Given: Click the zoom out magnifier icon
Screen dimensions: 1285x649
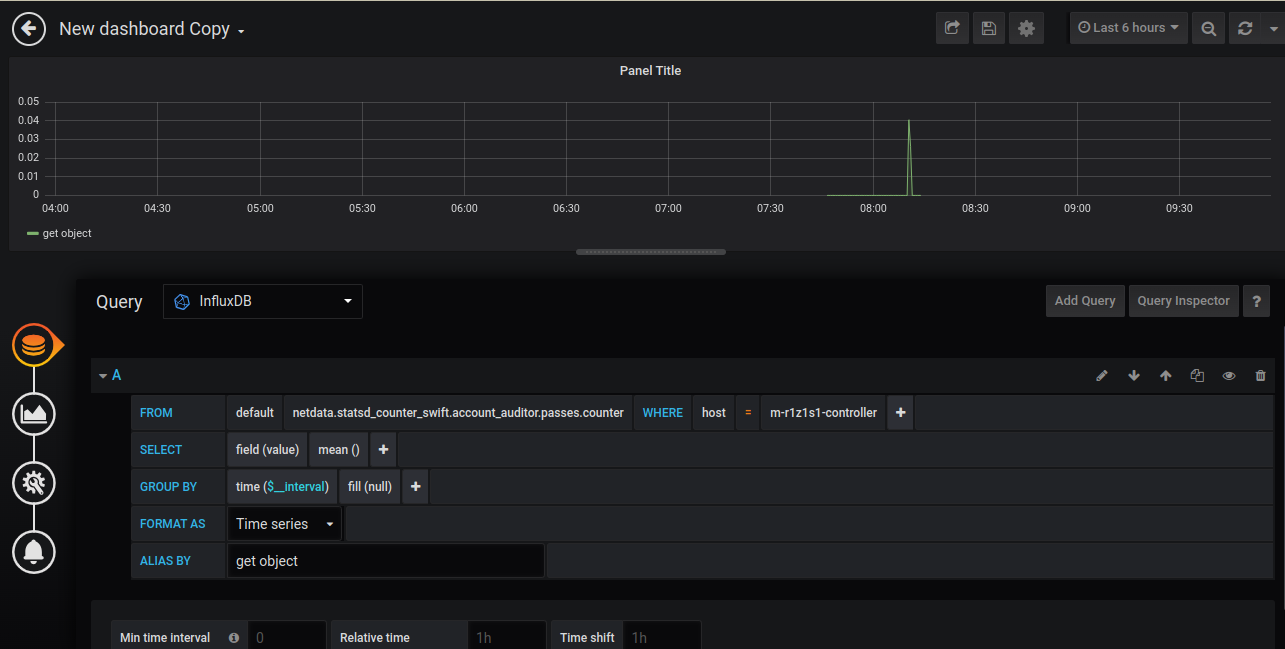Looking at the screenshot, I should [x=1208, y=28].
